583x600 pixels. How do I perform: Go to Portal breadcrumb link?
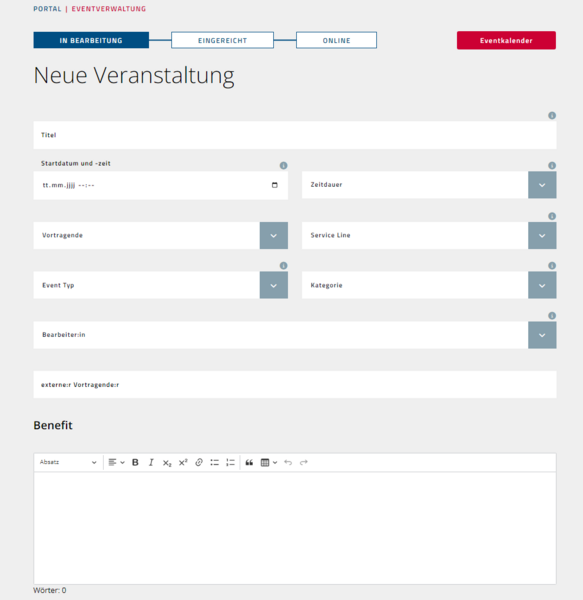coord(47,8)
